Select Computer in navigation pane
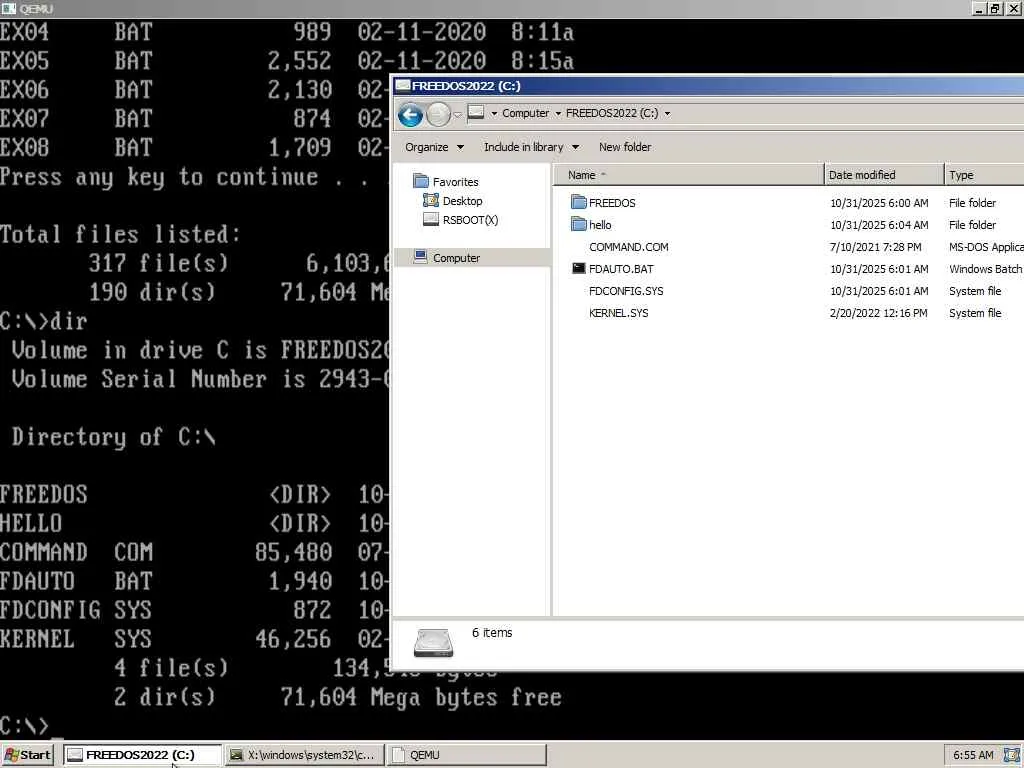 coord(456,258)
